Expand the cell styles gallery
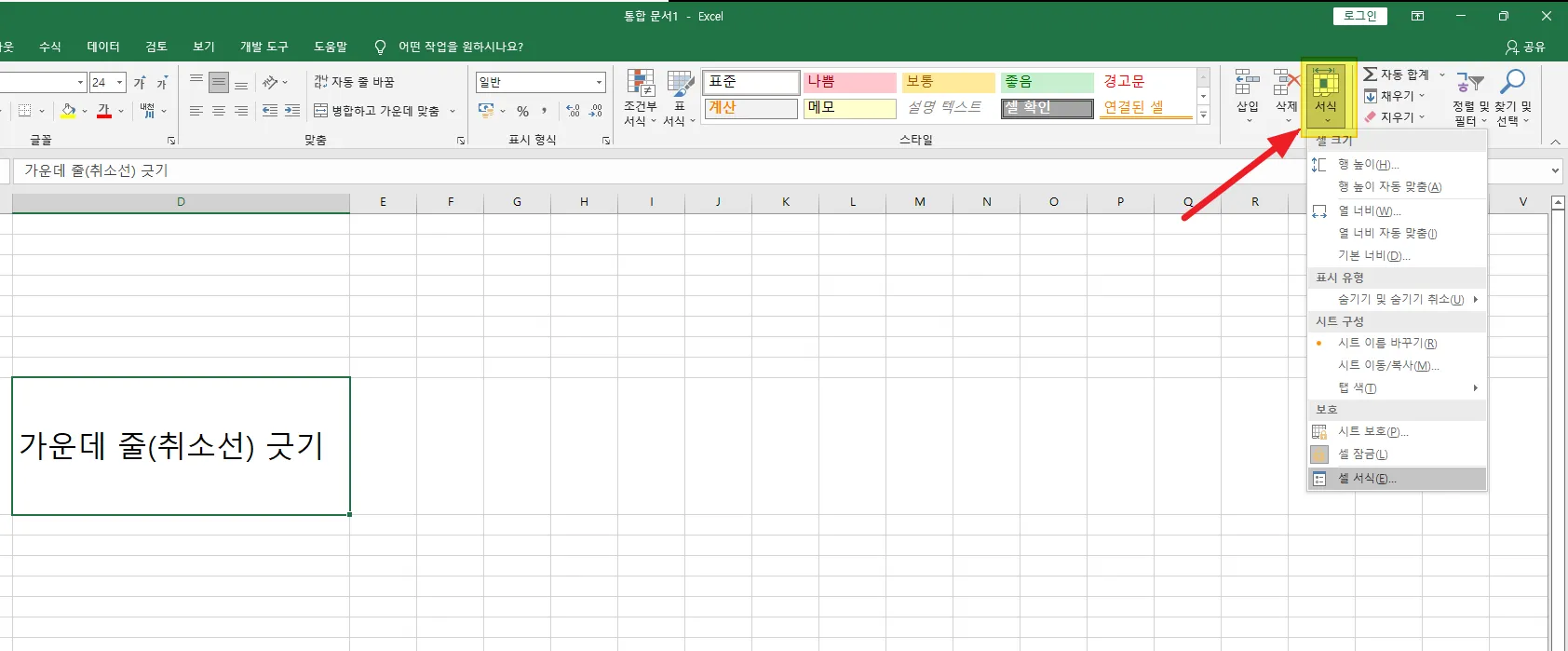Screen dimensions: 1568x651 tap(1203, 115)
